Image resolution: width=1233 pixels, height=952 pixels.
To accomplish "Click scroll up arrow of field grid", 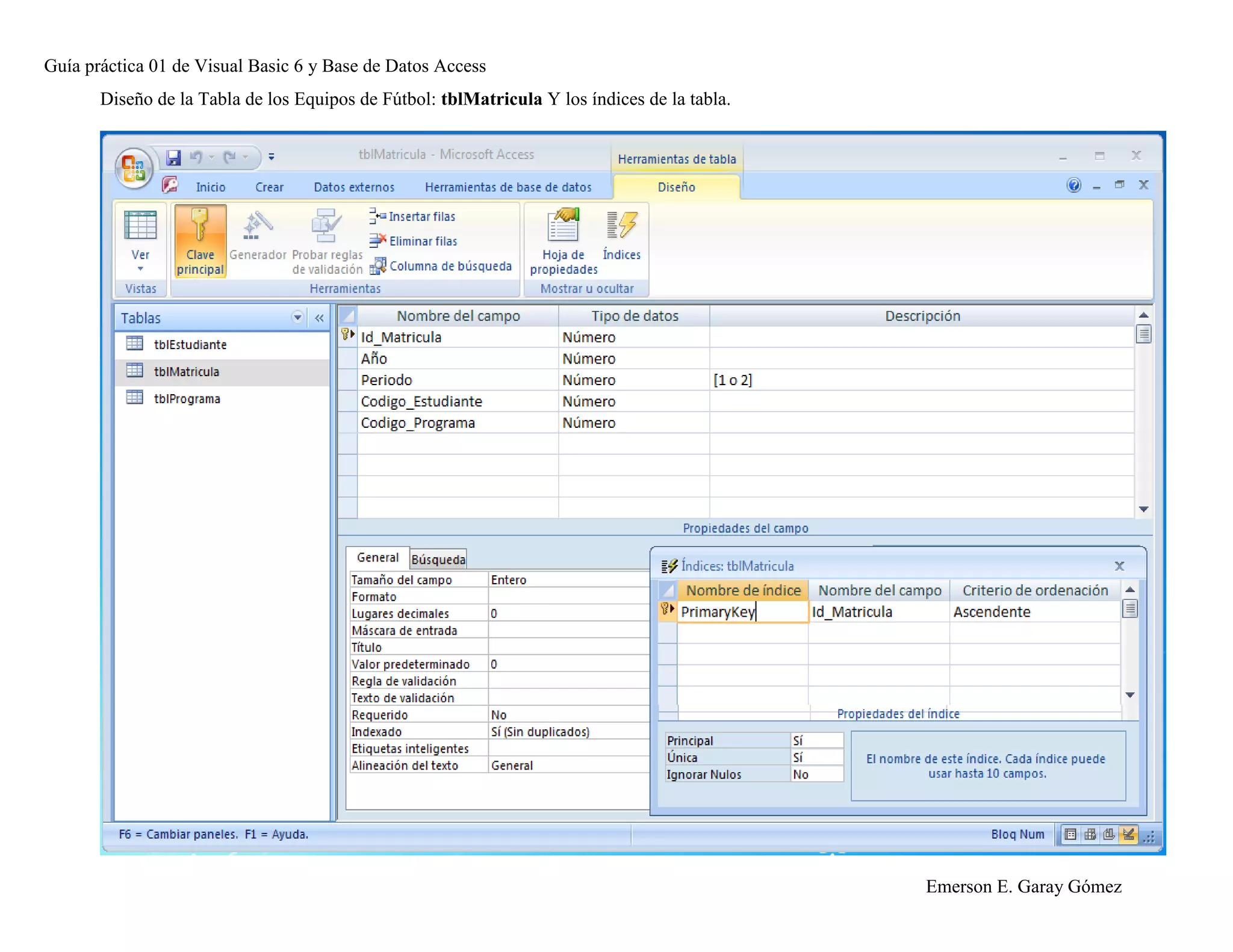I will pyautogui.click(x=1143, y=315).
